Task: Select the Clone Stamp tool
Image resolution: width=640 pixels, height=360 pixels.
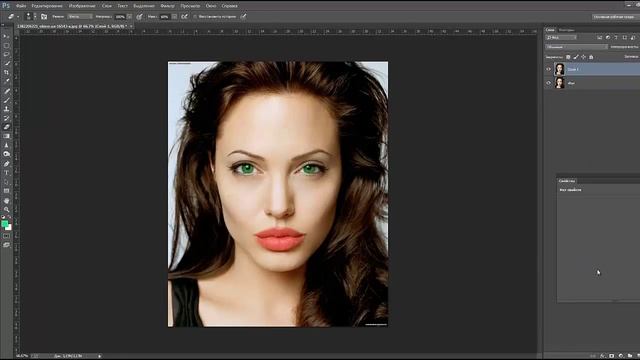Action: tap(7, 109)
